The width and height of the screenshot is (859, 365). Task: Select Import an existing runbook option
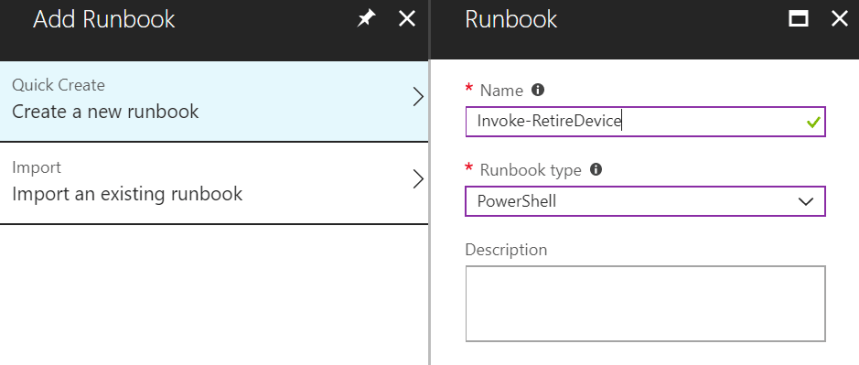tap(214, 182)
